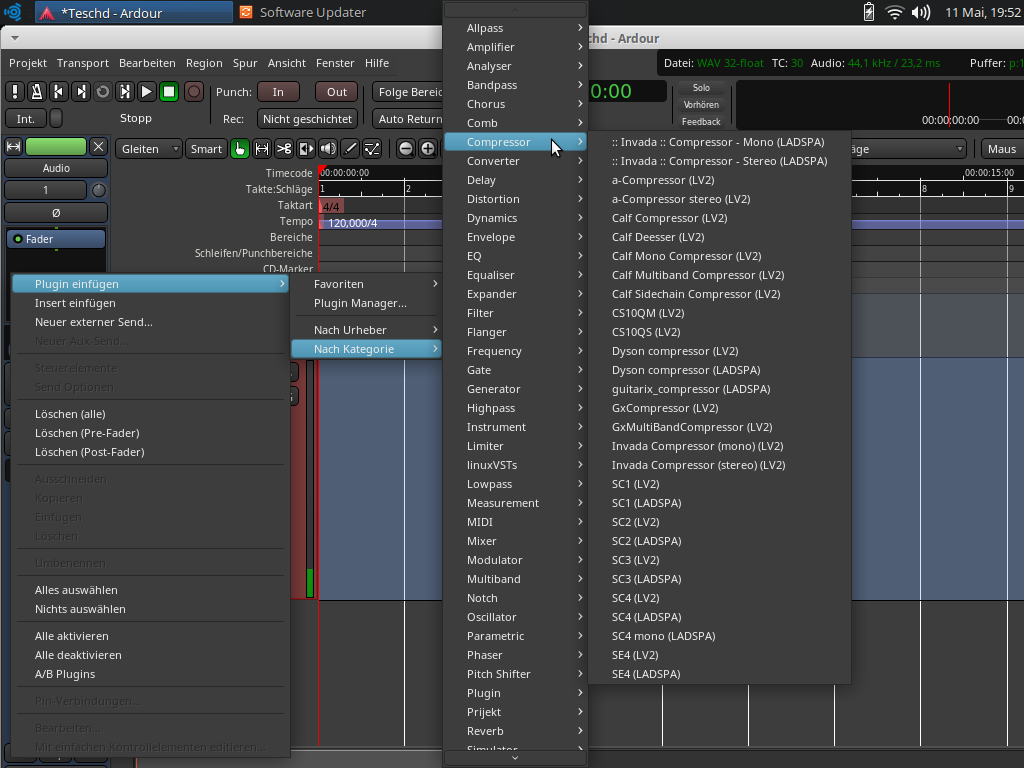
Task: Toggle the Auto Return button
Action: coord(408,119)
